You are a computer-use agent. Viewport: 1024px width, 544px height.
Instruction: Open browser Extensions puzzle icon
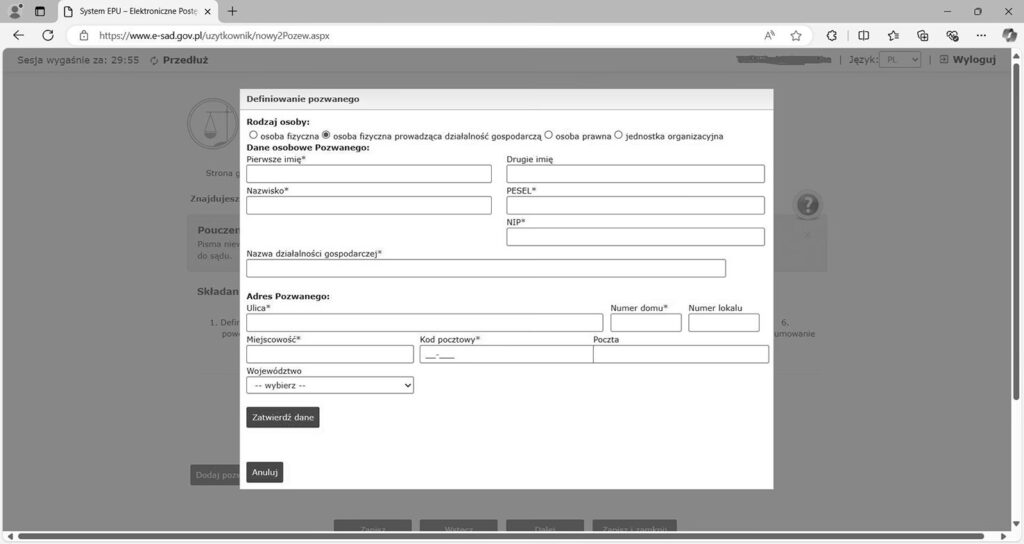pos(831,35)
